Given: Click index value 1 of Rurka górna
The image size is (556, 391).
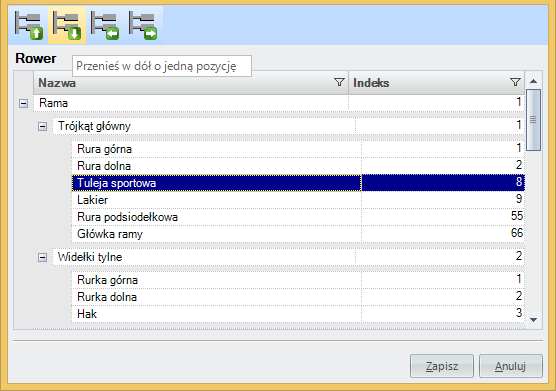Looking at the screenshot, I should [519, 279].
